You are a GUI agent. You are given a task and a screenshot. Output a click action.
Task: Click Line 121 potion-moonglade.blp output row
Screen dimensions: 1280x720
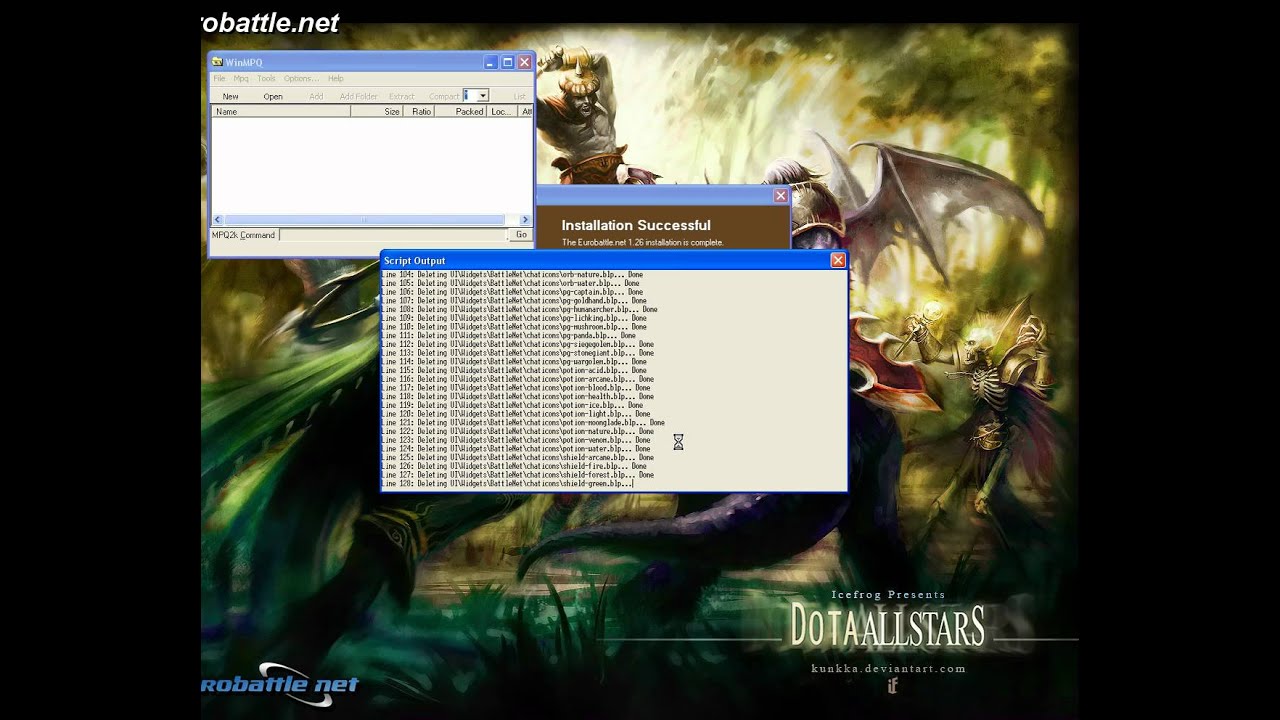[x=523, y=422]
